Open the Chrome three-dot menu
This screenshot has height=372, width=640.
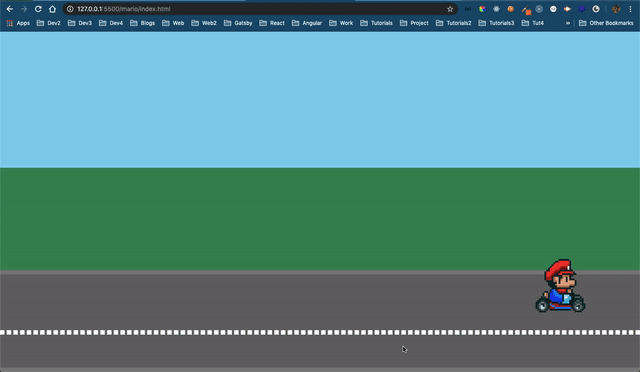(x=630, y=9)
